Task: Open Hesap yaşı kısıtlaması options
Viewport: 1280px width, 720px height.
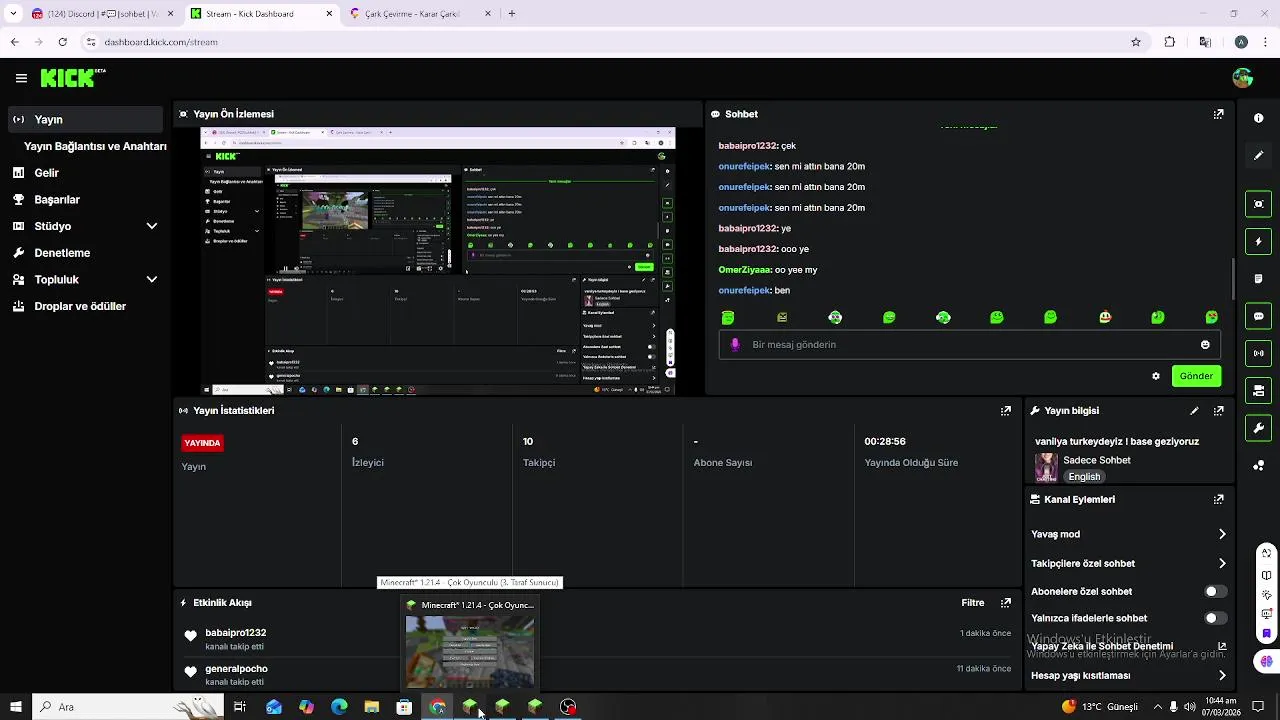Action: coord(1129,675)
